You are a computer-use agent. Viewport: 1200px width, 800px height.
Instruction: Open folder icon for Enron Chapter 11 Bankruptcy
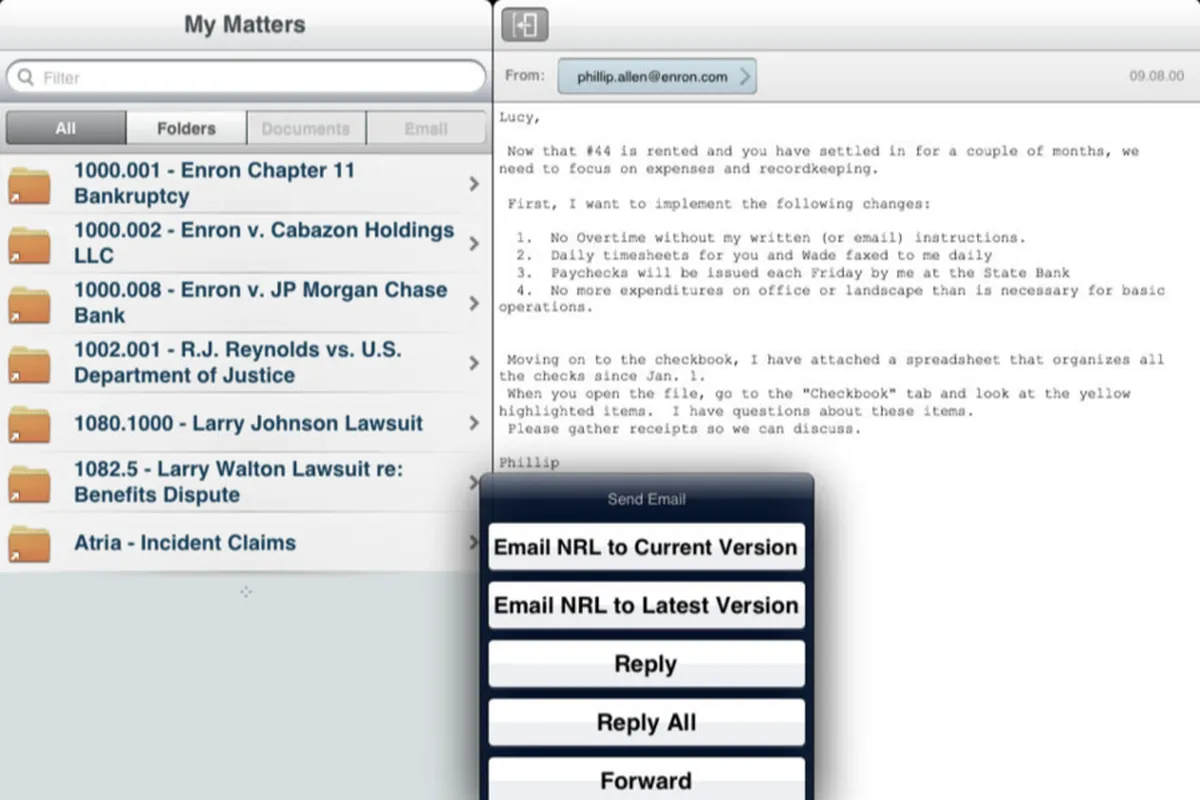pyautogui.click(x=29, y=185)
